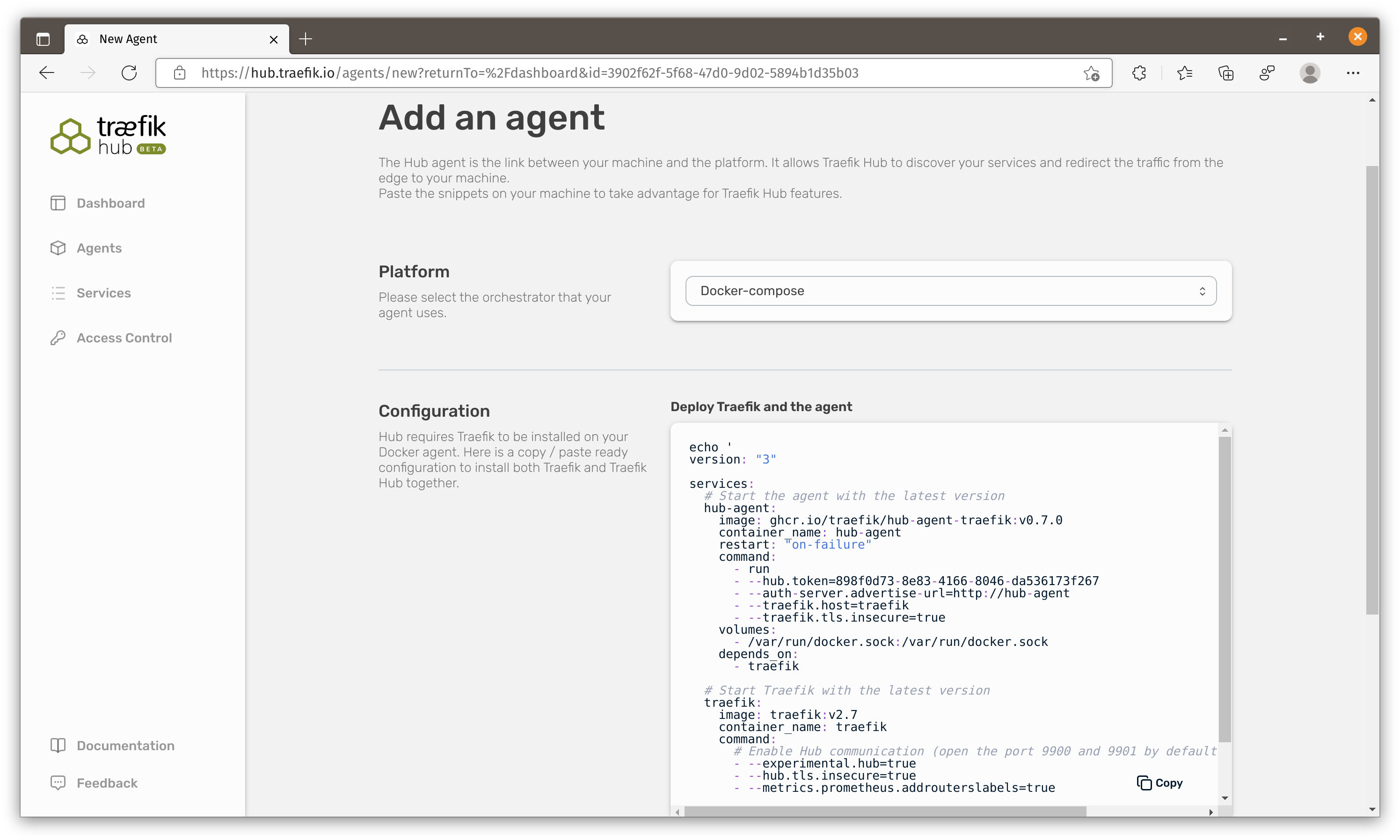Click the Access Control key icon

click(x=58, y=338)
